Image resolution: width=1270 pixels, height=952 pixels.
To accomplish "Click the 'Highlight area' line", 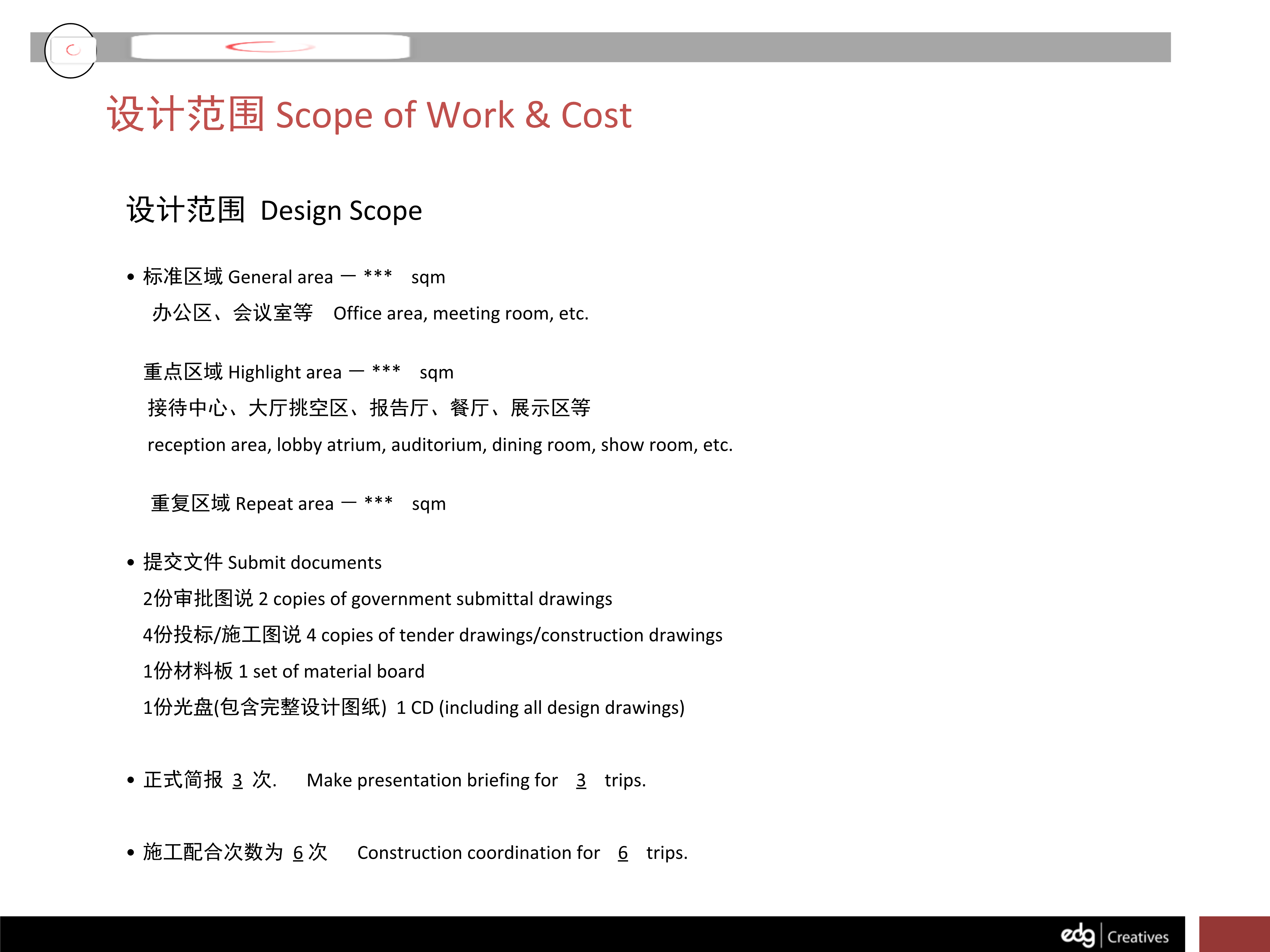I will [x=298, y=372].
